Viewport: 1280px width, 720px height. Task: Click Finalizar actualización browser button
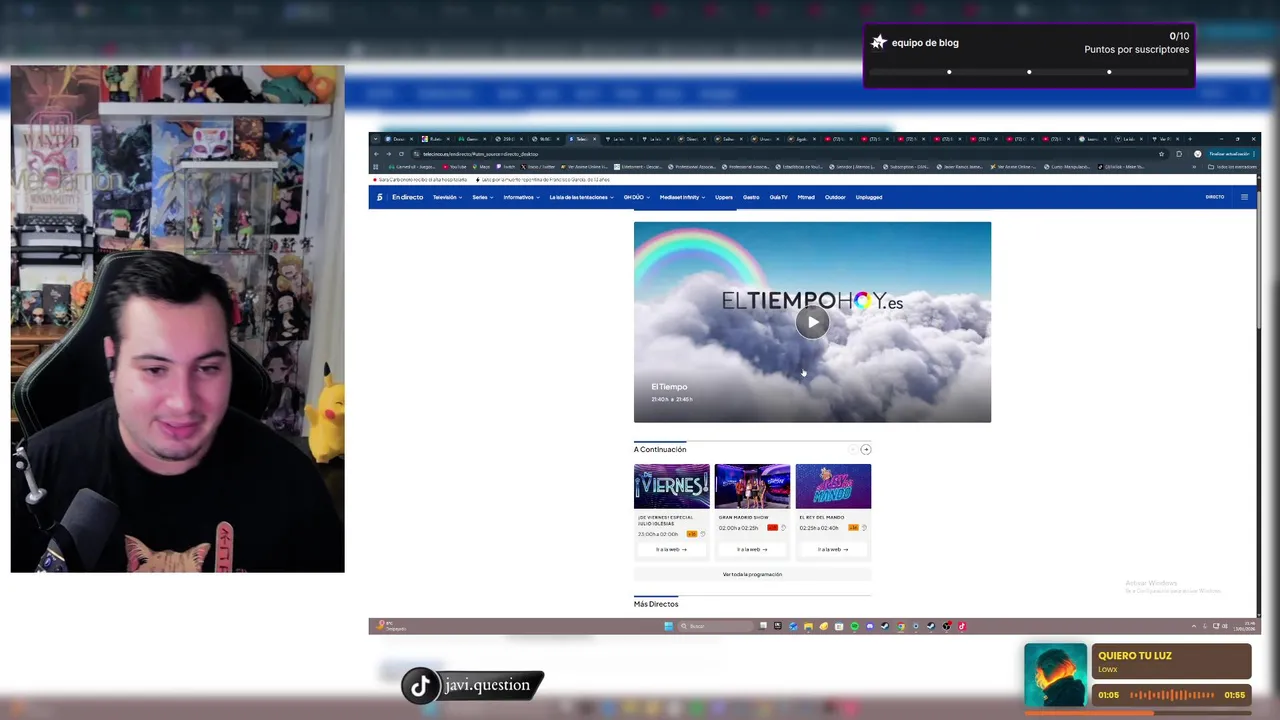tap(1231, 154)
